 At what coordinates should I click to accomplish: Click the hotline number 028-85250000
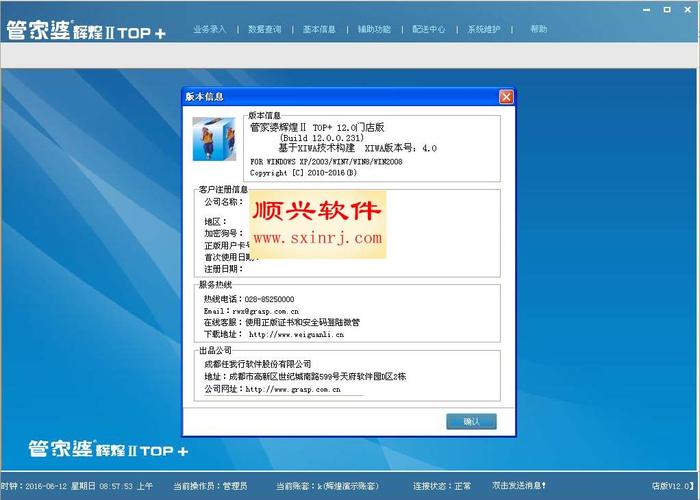click(x=269, y=299)
